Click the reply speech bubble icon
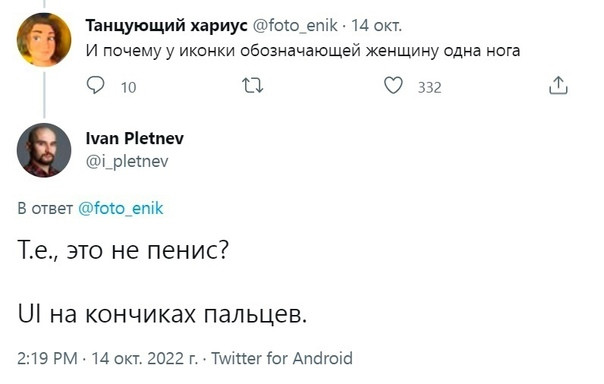This screenshot has height=384, width=604. tap(95, 85)
